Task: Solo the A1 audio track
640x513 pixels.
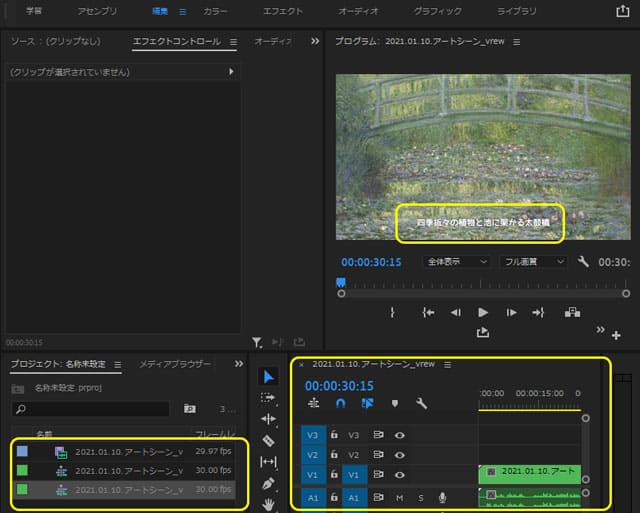Action: tap(421, 497)
